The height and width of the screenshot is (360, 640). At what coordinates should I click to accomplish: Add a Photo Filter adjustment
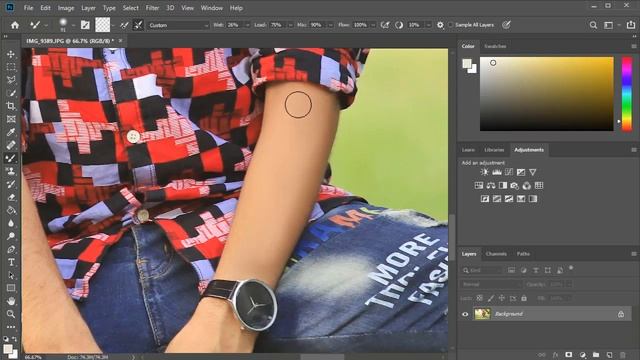point(515,186)
